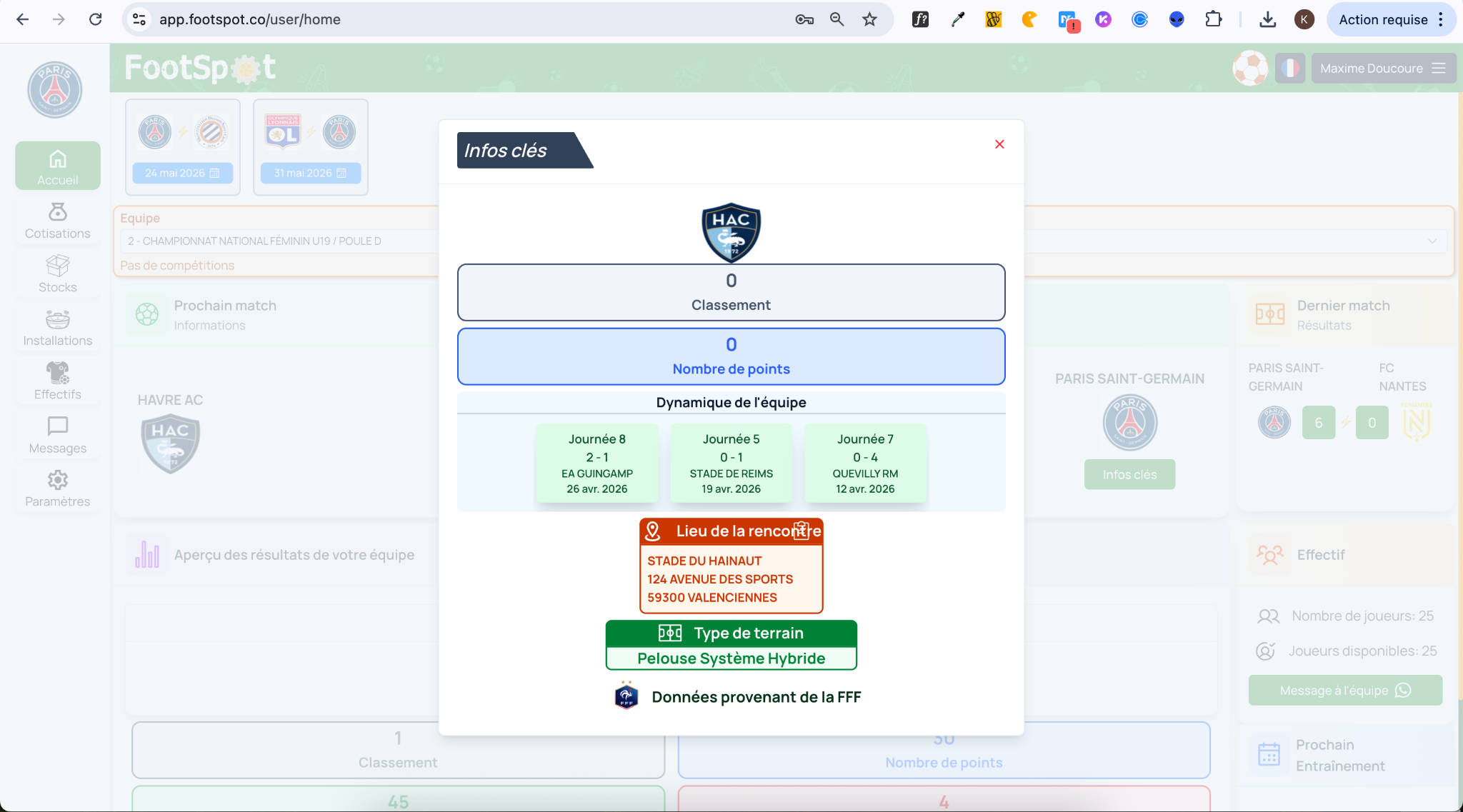Click the Prochain Entraînement calendar icon

[x=1269, y=754]
